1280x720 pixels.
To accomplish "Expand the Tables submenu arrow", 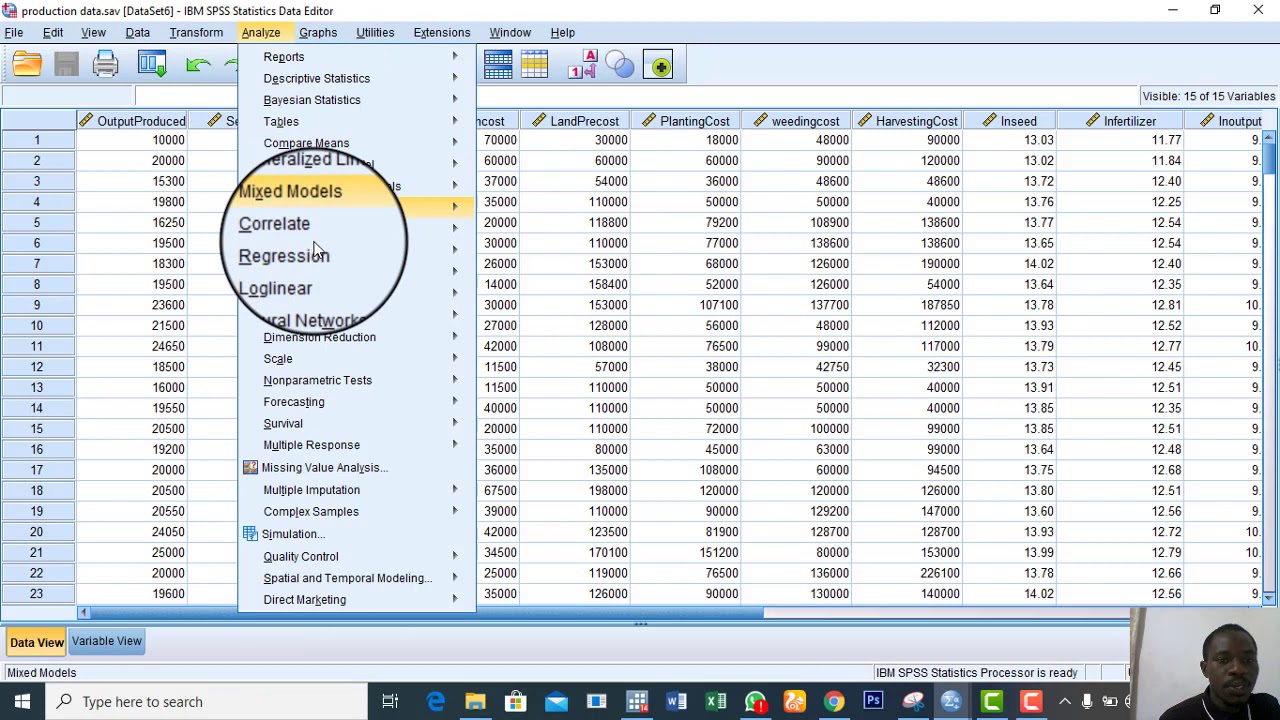I will tap(455, 121).
